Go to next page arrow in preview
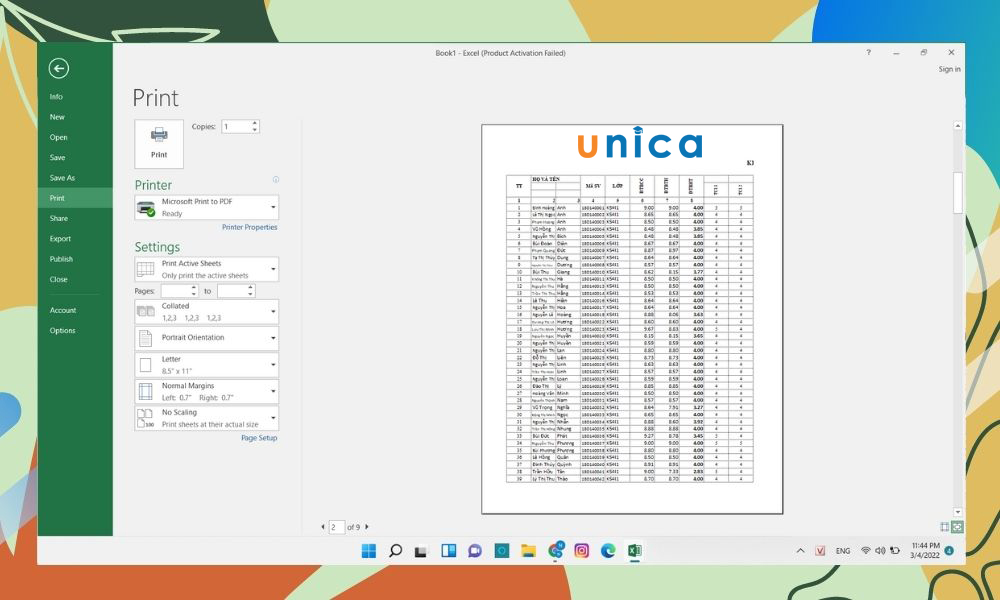 [x=367, y=527]
